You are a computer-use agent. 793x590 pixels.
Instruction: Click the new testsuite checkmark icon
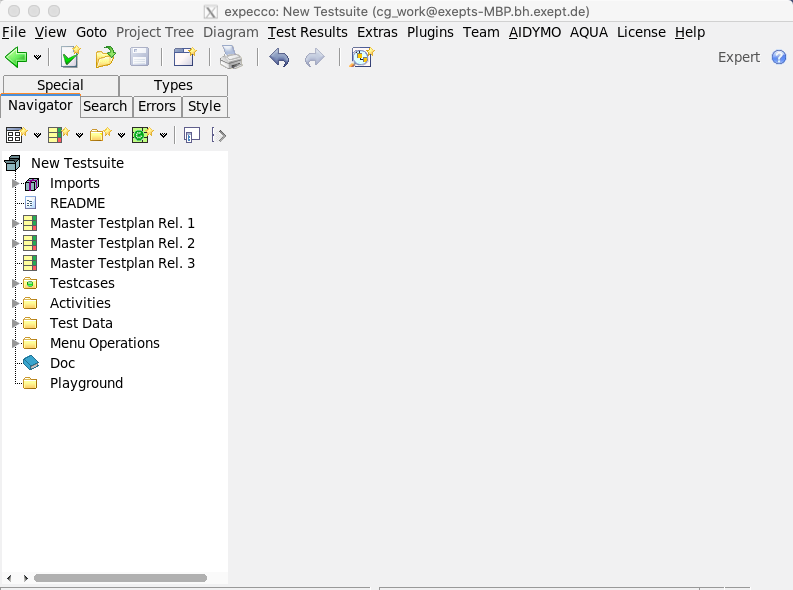point(70,58)
